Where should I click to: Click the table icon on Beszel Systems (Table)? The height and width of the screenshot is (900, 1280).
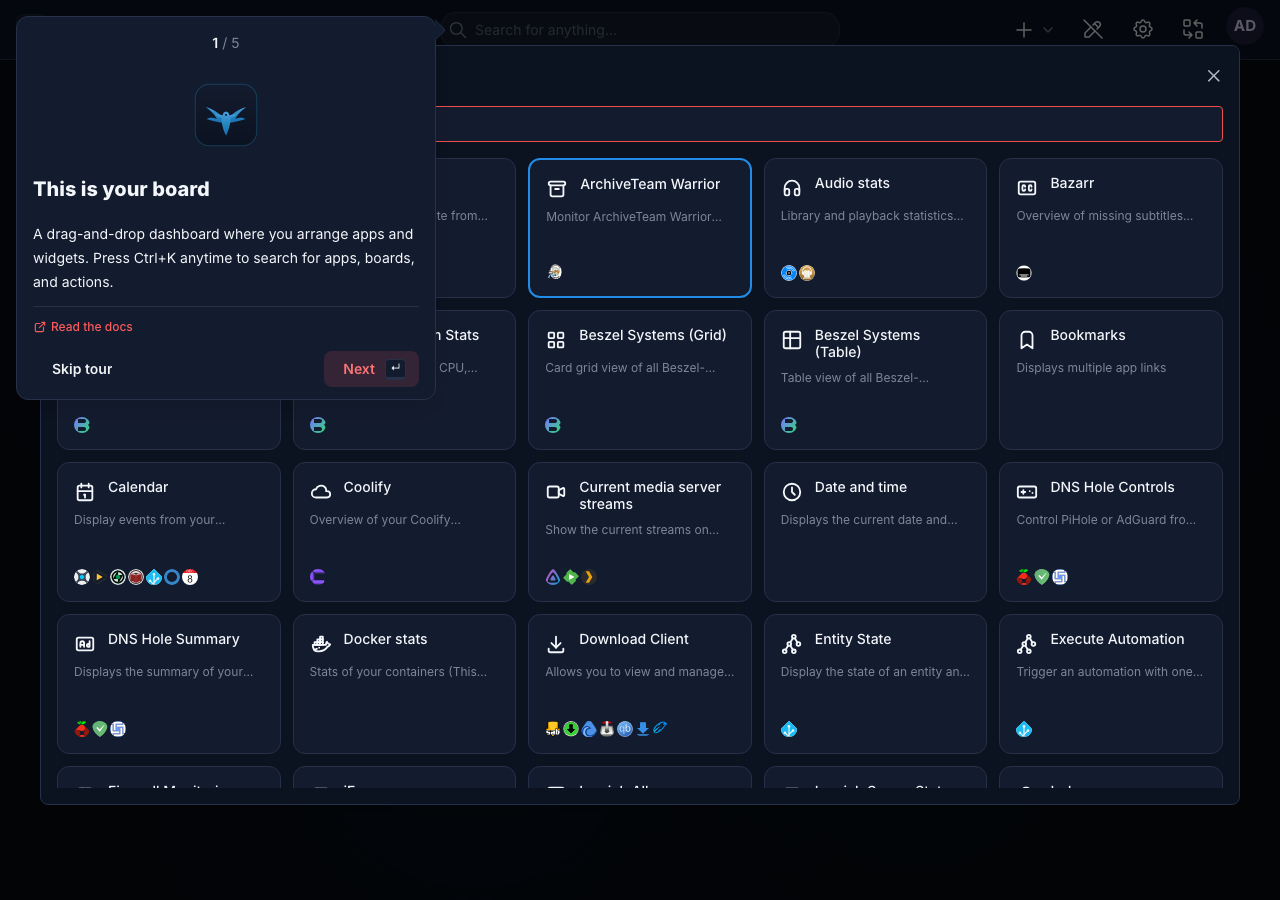point(792,340)
